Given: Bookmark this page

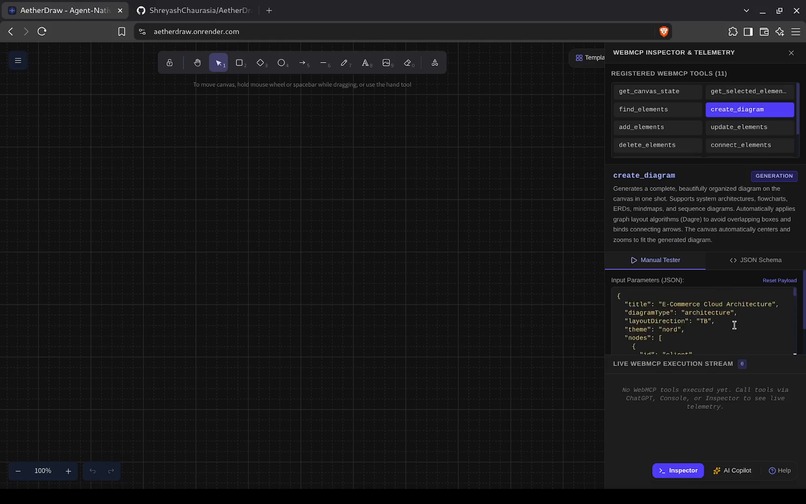Looking at the screenshot, I should pyautogui.click(x=121, y=31).
